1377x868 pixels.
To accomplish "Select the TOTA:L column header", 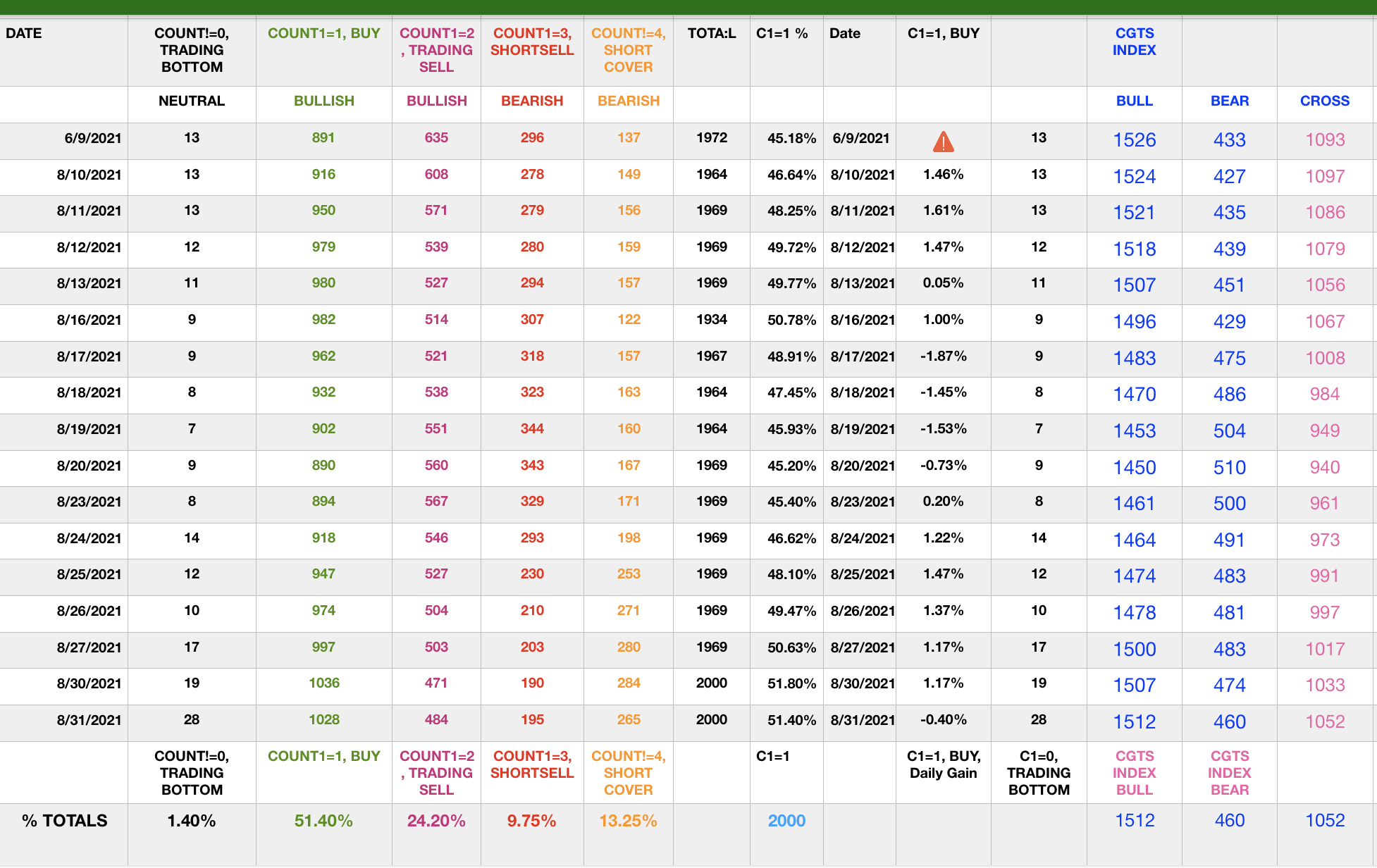I will (x=711, y=33).
